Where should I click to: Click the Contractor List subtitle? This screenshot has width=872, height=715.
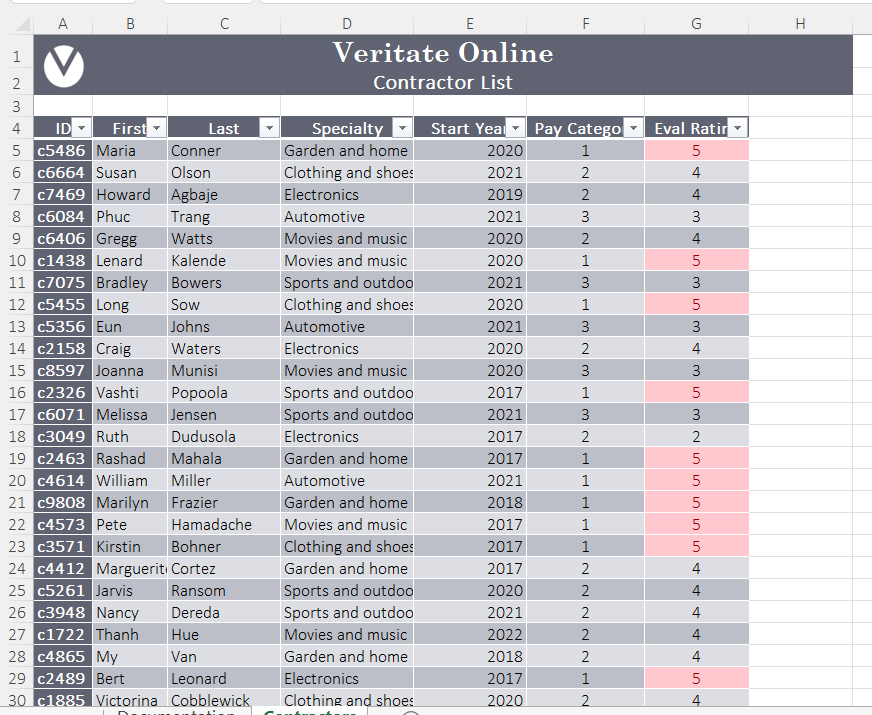click(443, 82)
